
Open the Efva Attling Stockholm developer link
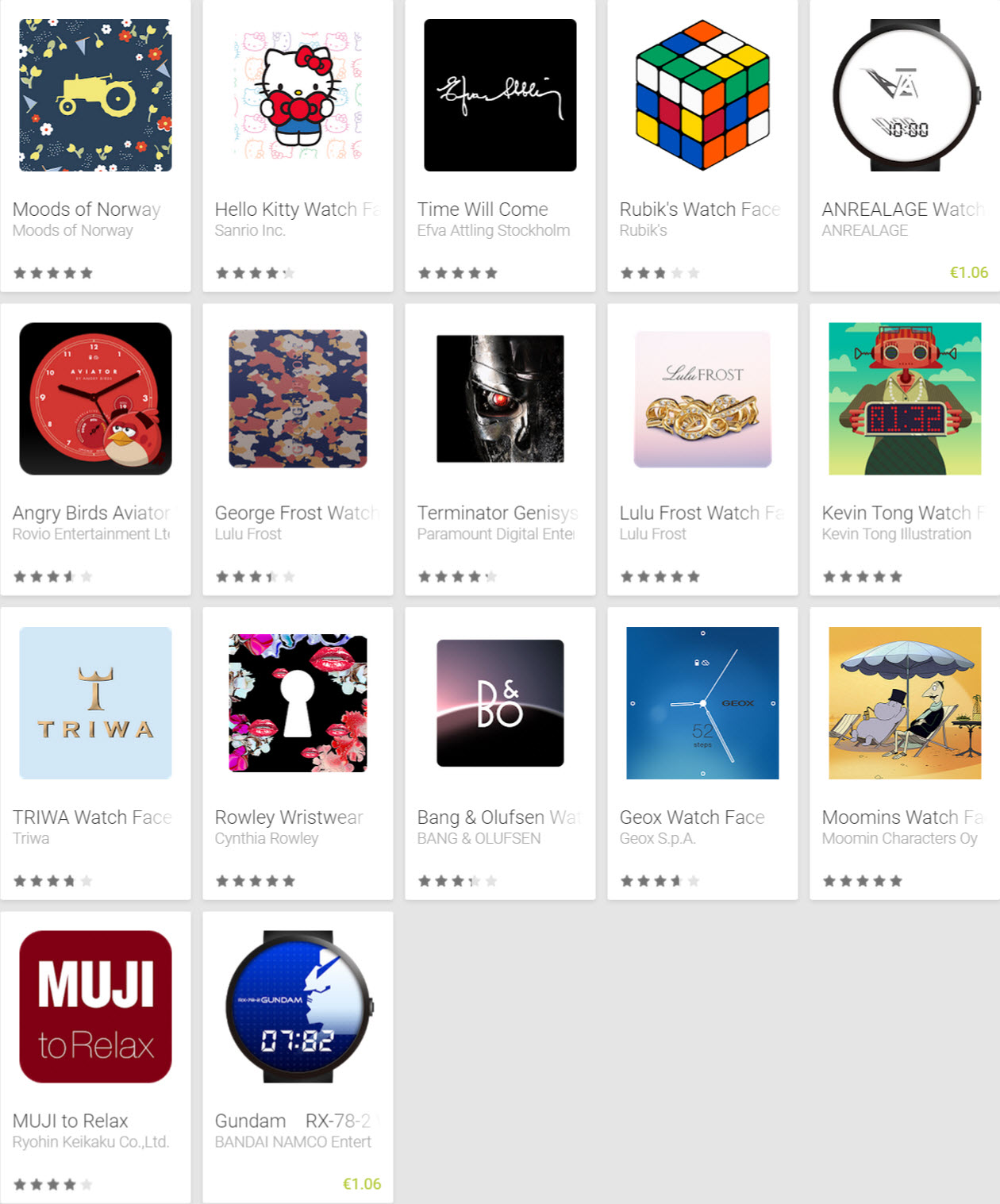(494, 230)
